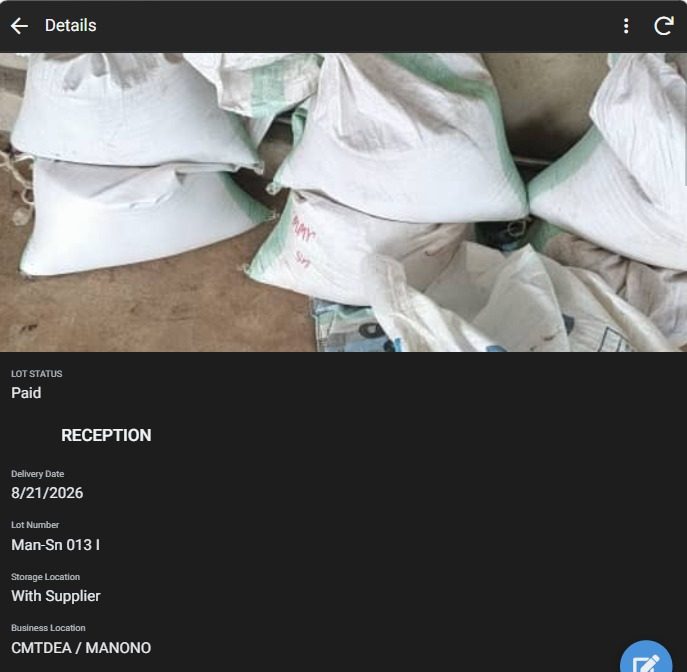The image size is (687, 672).
Task: Select lot number 'Man-Sn 013 I'
Action: (56, 545)
